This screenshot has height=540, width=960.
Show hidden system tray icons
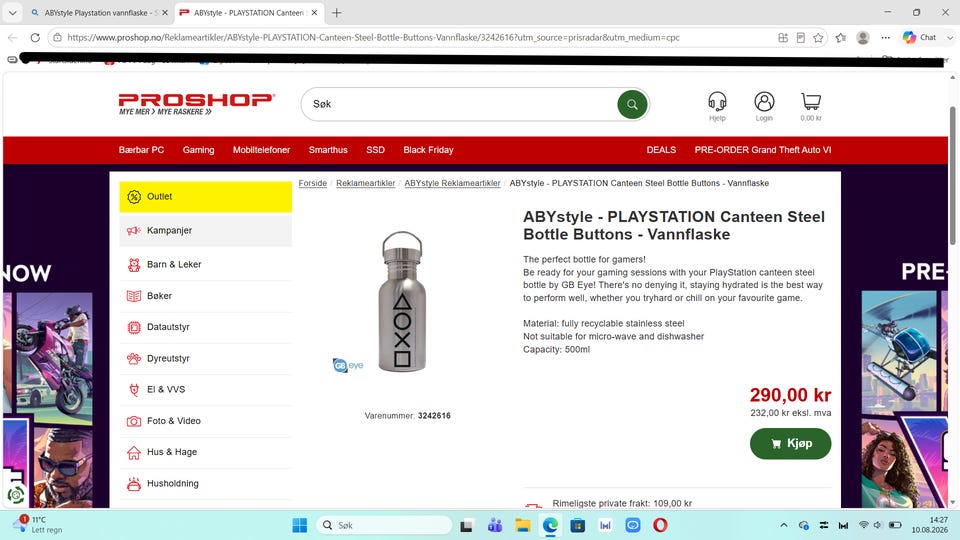point(784,525)
